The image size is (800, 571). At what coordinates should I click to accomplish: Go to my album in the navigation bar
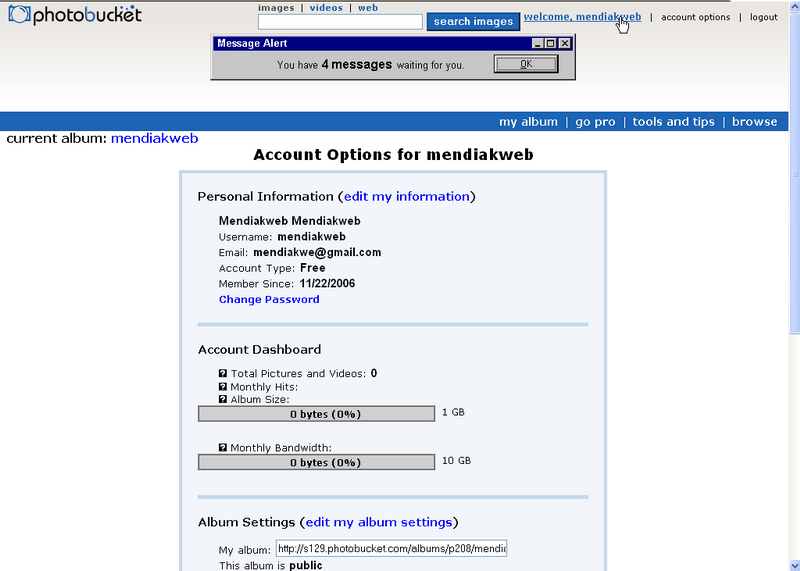click(x=528, y=122)
